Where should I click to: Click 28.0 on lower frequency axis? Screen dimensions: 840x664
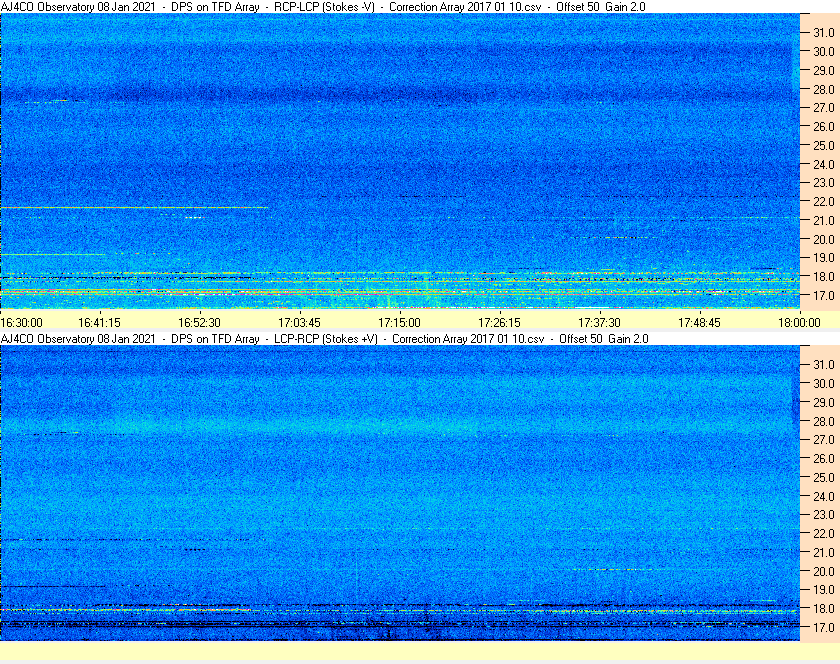coord(823,421)
